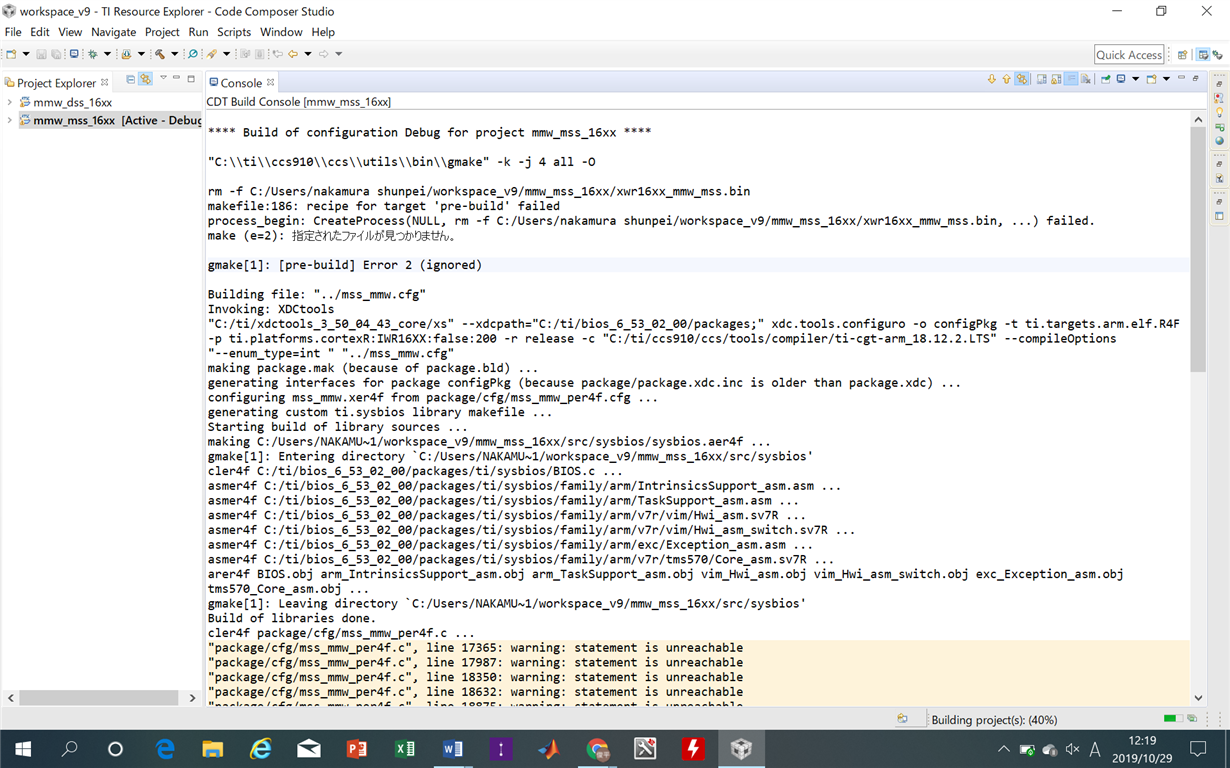This screenshot has width=1230, height=768.
Task: Go to previous error in console
Action: click(1006, 79)
